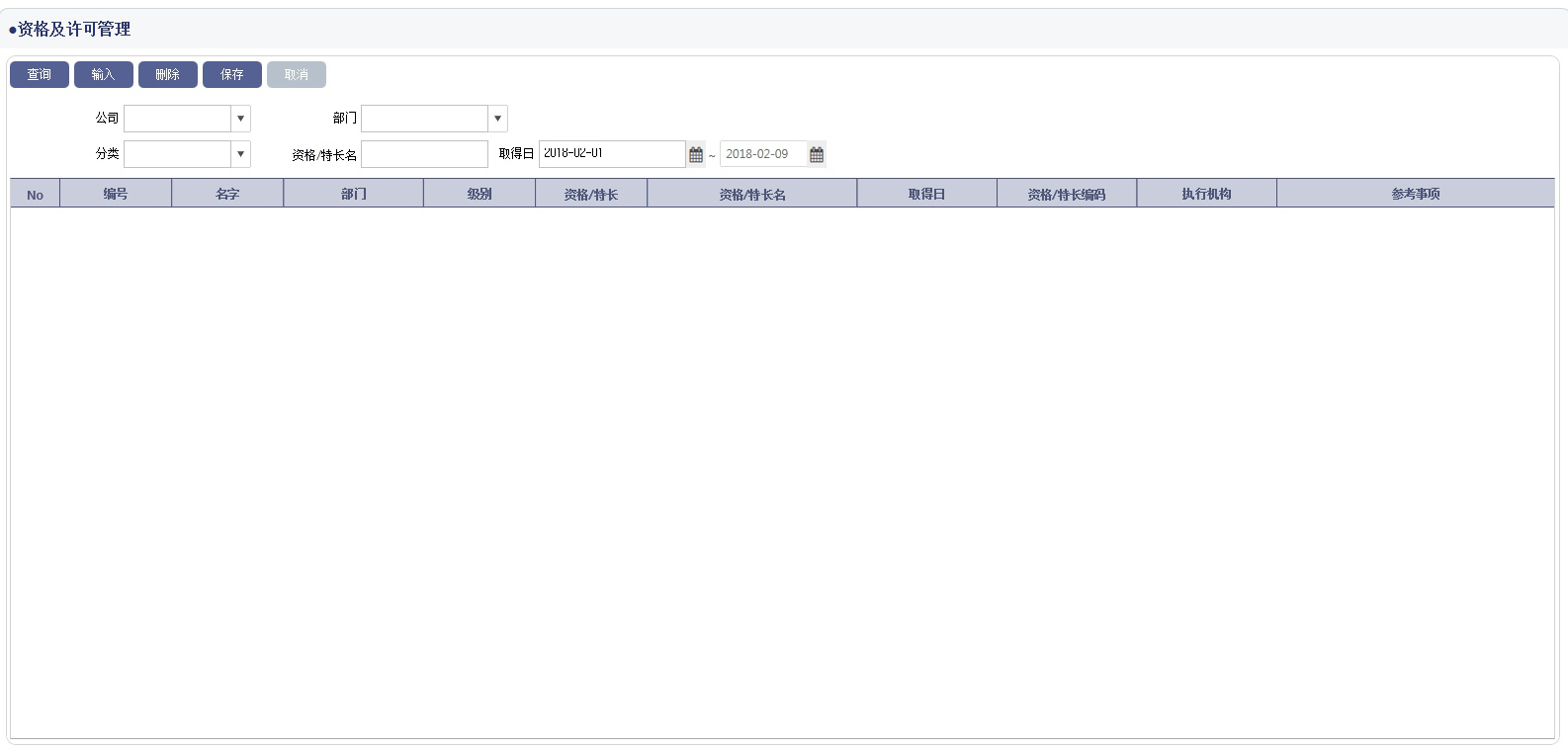Viewport: 1568px width, 751px height.
Task: Click the 查询 button
Action: (40, 75)
